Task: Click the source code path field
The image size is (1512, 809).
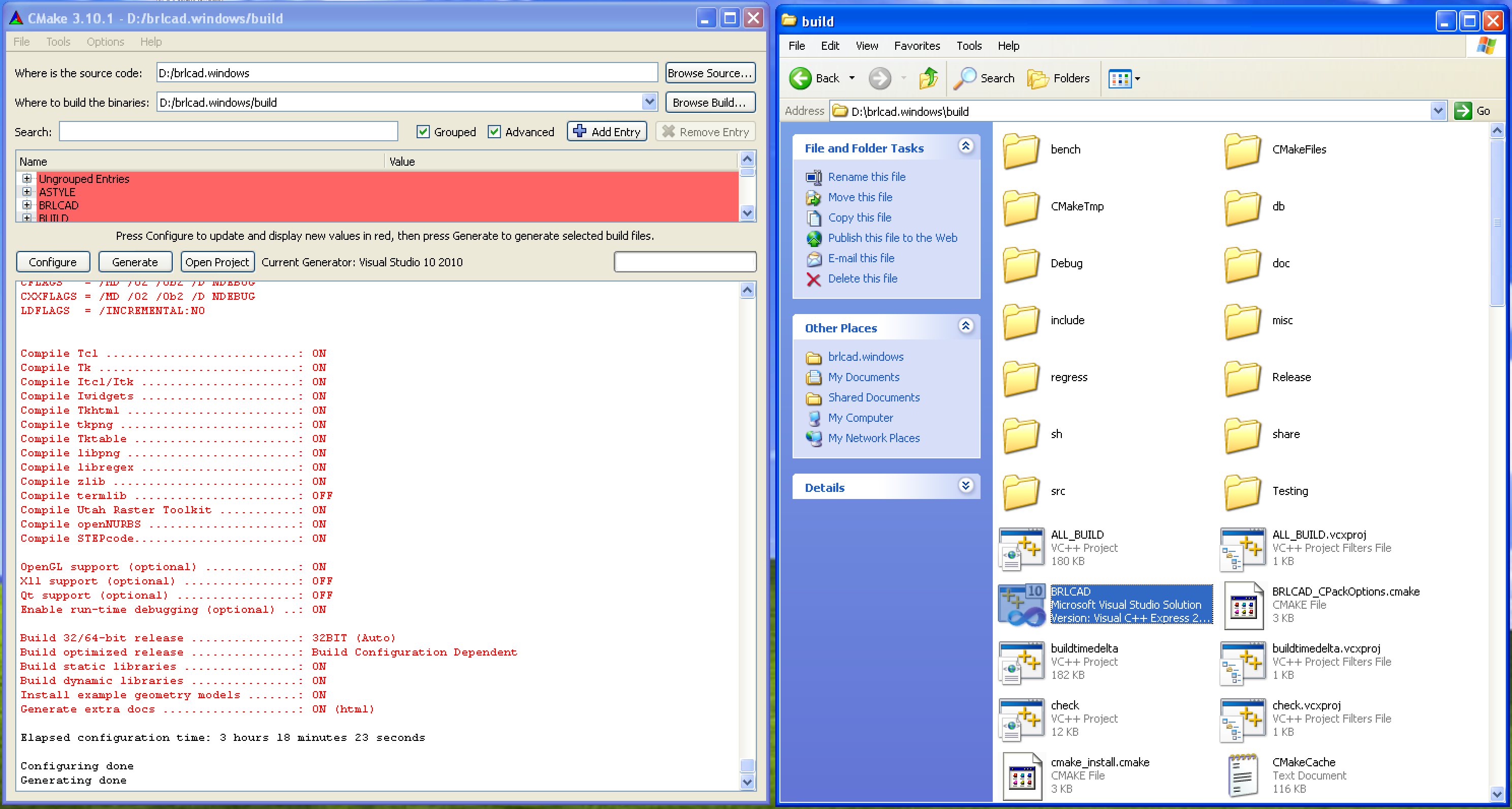Action: click(407, 73)
